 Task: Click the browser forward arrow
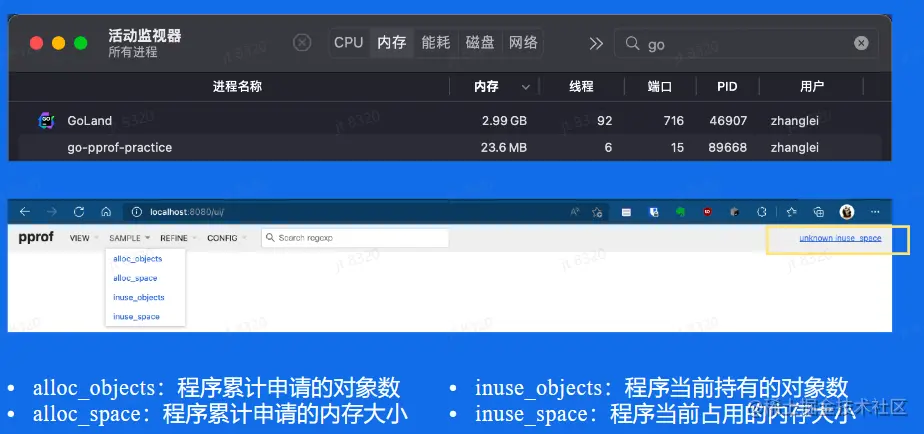pyautogui.click(x=52, y=212)
